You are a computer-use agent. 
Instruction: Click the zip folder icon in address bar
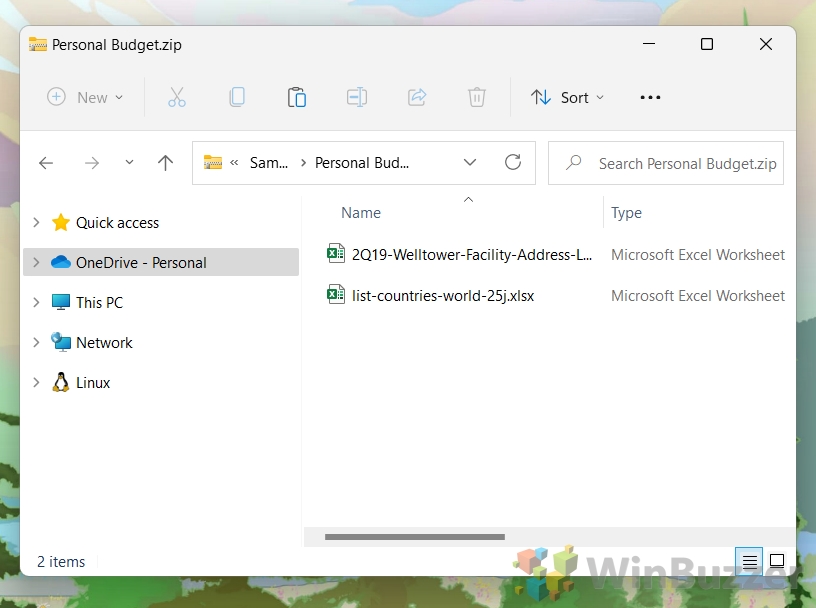[213, 162]
